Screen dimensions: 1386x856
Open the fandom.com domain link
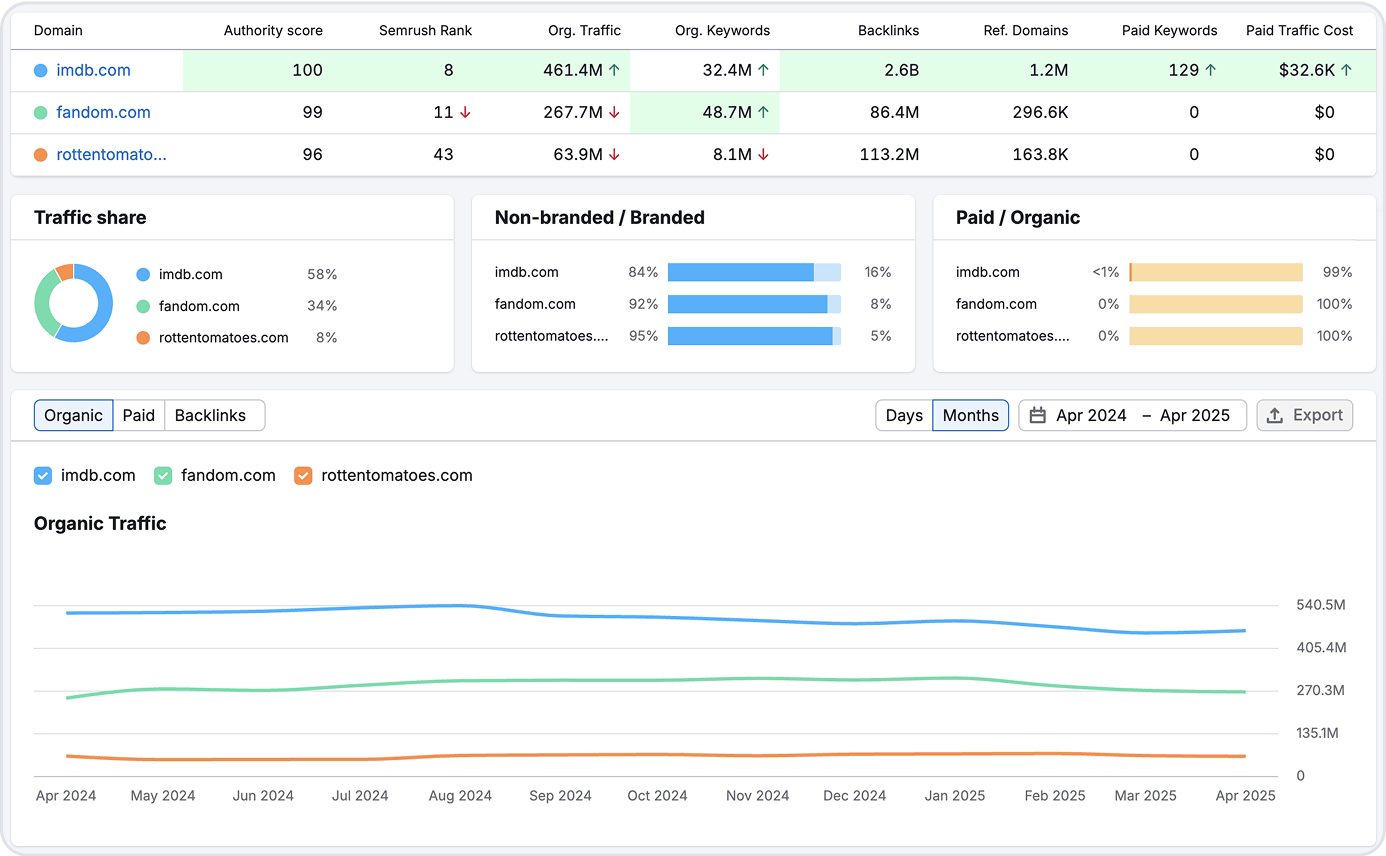[104, 112]
